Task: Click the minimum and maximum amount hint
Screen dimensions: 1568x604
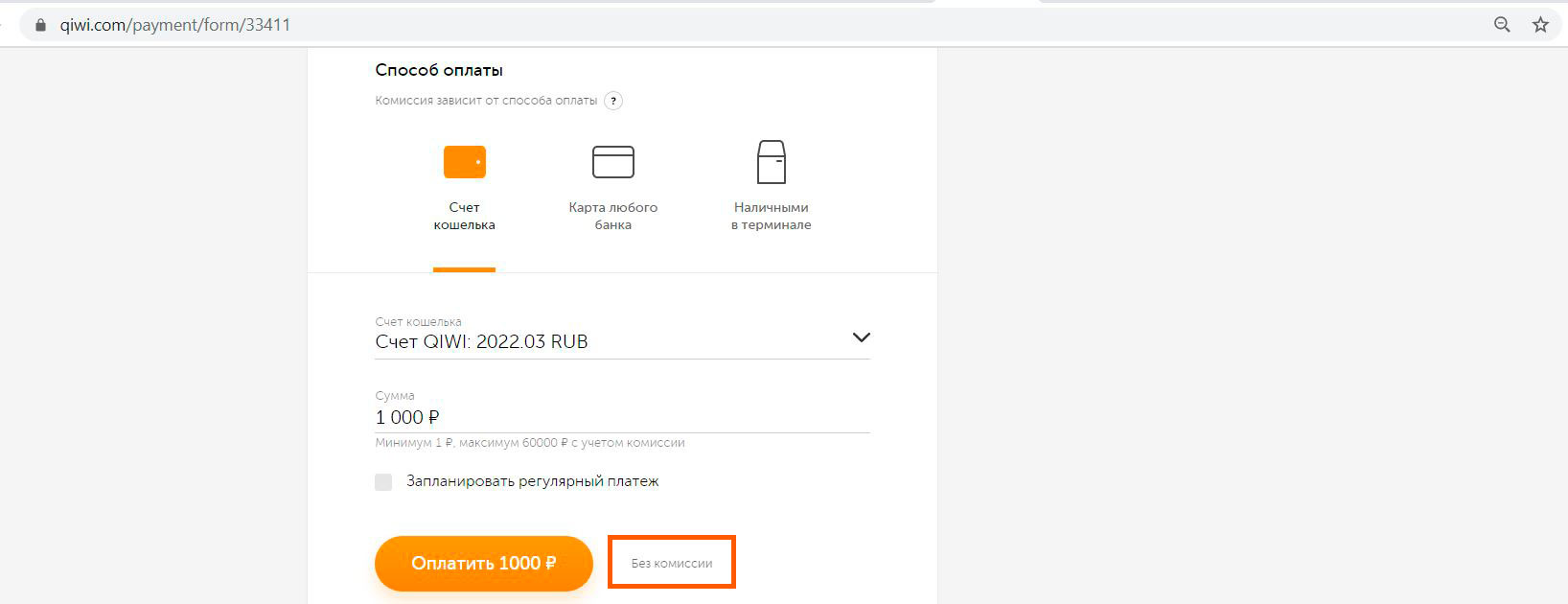Action: (x=530, y=443)
